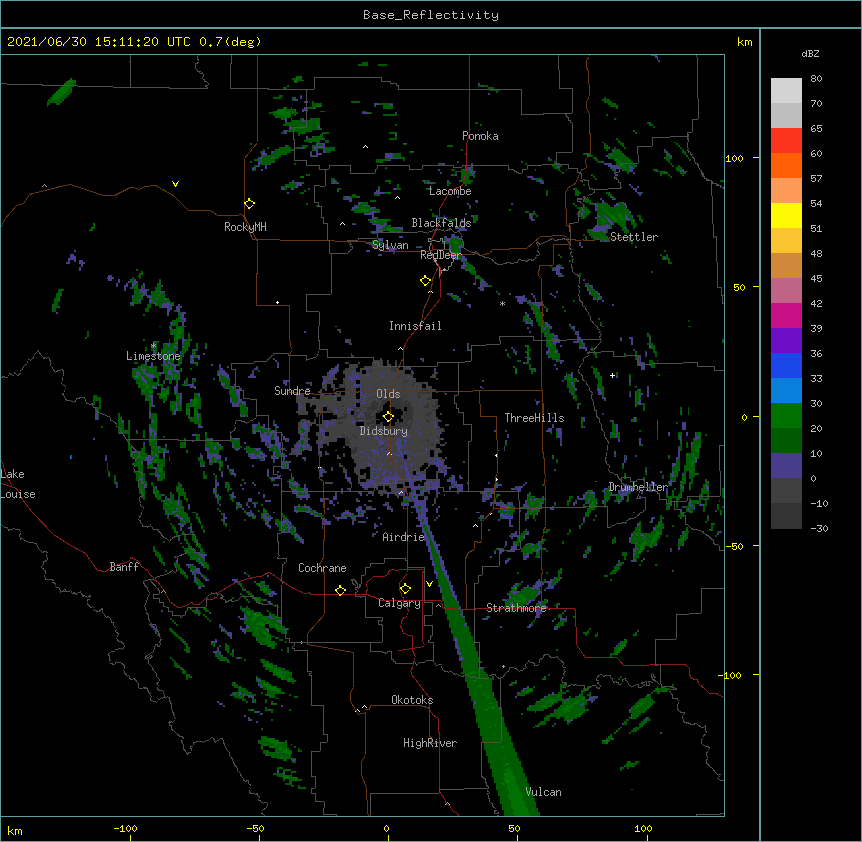Click the Ponoka city label
Image resolution: width=862 pixels, height=842 pixels.
480,136
